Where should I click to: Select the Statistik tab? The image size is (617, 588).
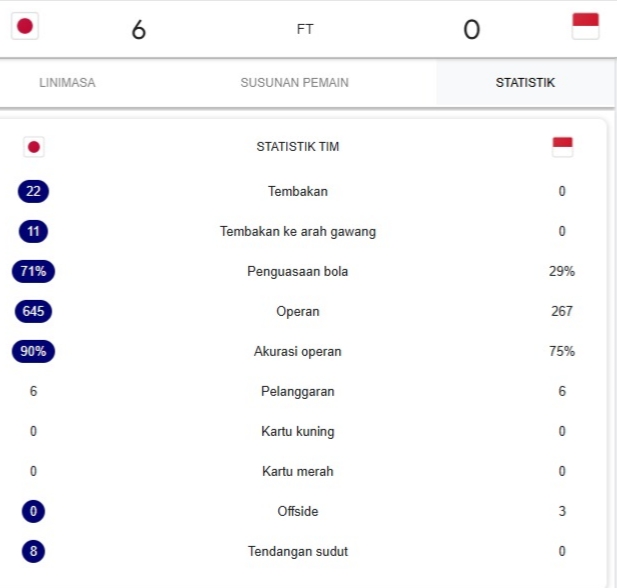[x=525, y=83]
